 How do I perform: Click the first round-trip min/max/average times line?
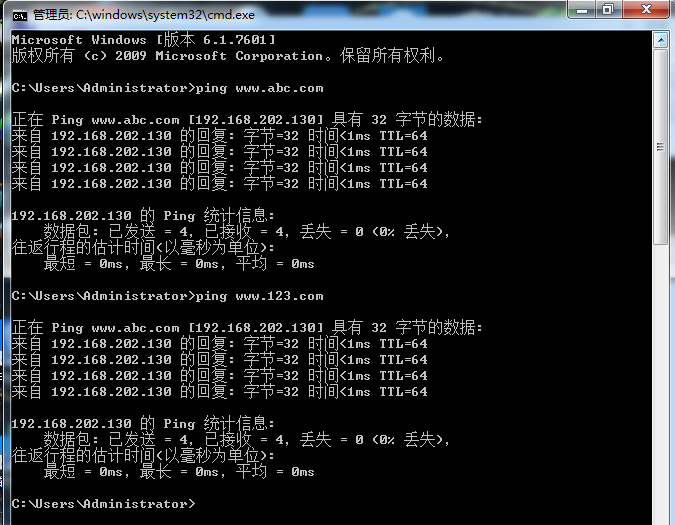[x=179, y=264]
